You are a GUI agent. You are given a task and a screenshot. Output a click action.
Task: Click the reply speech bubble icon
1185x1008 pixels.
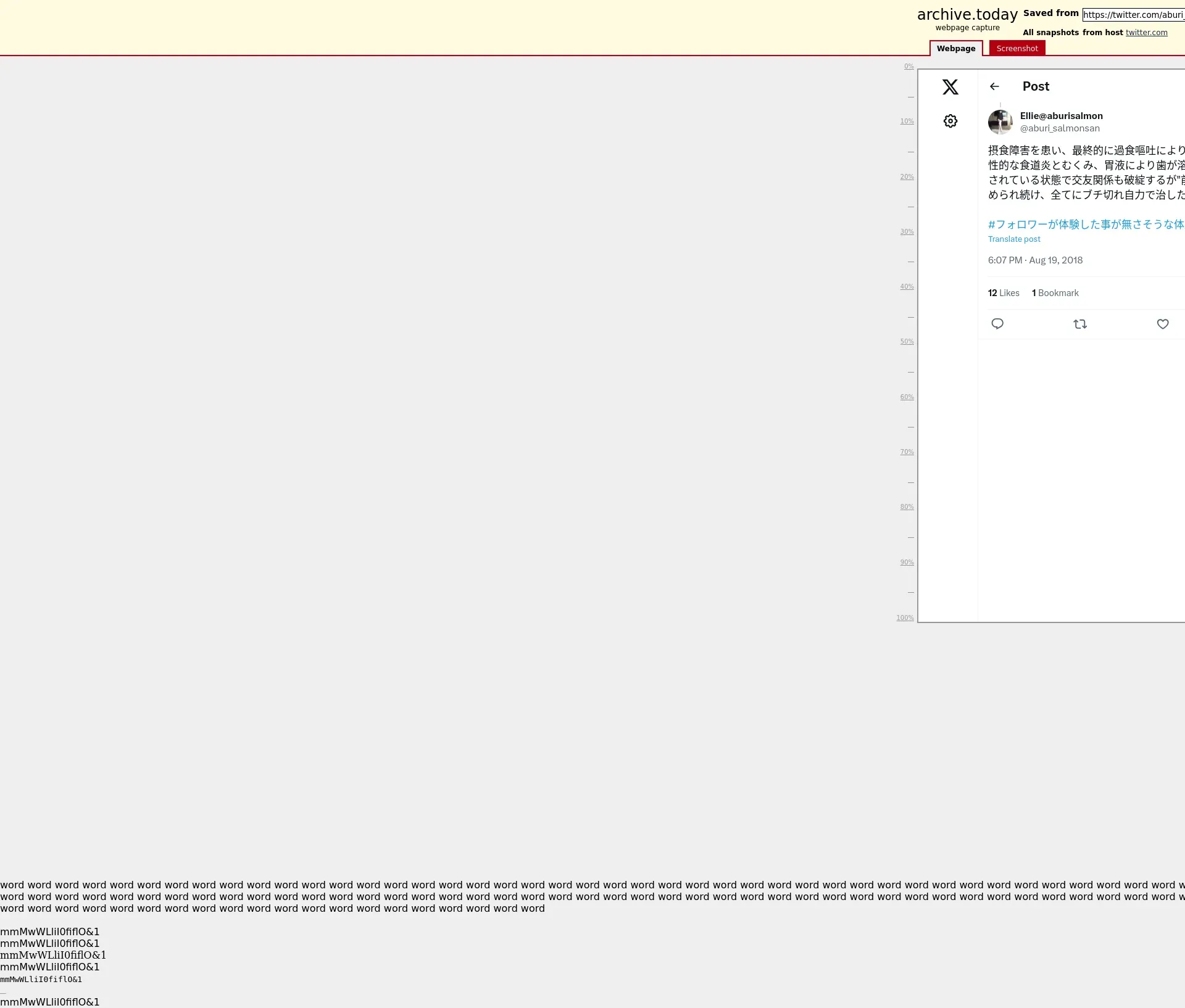point(997,324)
